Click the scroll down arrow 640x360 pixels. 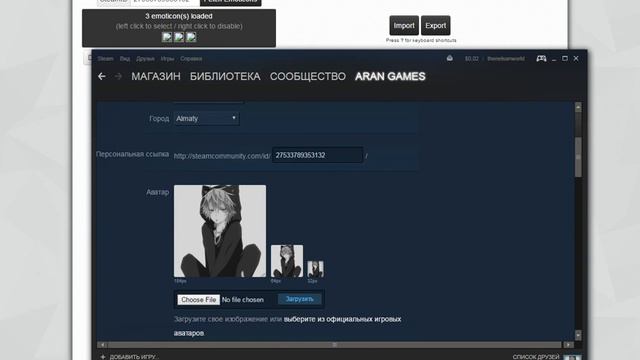tap(578, 335)
